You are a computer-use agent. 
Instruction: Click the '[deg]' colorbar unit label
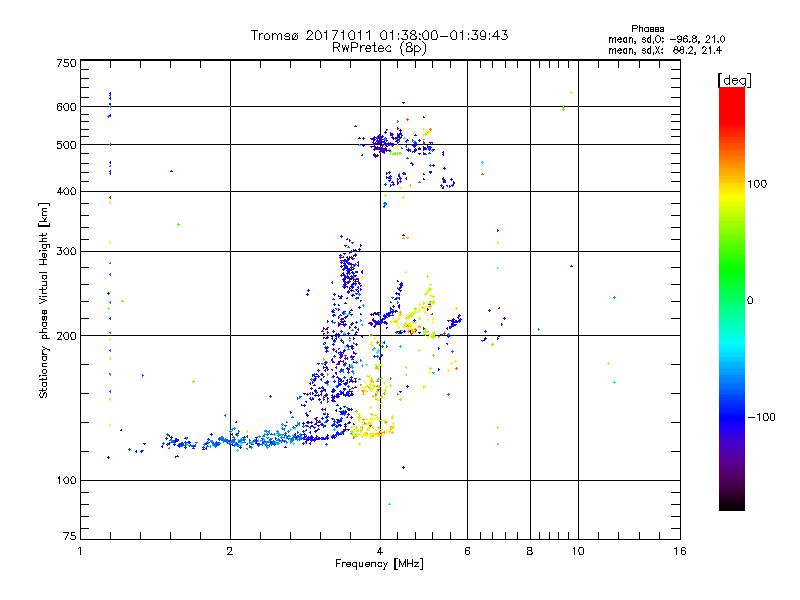point(734,80)
